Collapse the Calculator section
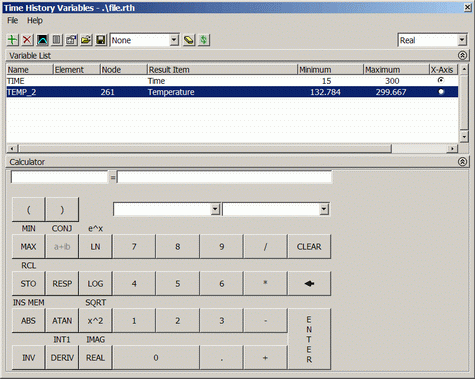 tap(462, 162)
